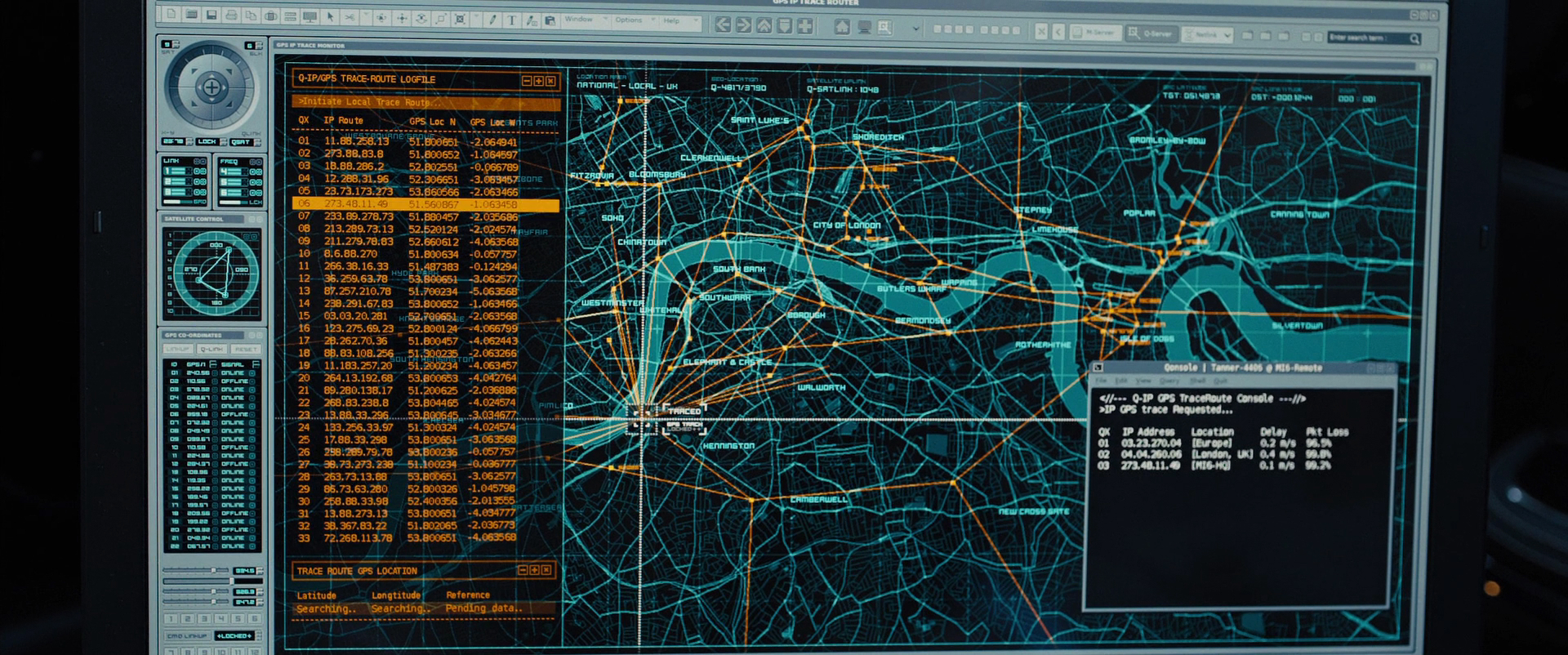Click the briefcase toolbar icon
Image resolution: width=1568 pixels, height=655 pixels.
tap(270, 16)
